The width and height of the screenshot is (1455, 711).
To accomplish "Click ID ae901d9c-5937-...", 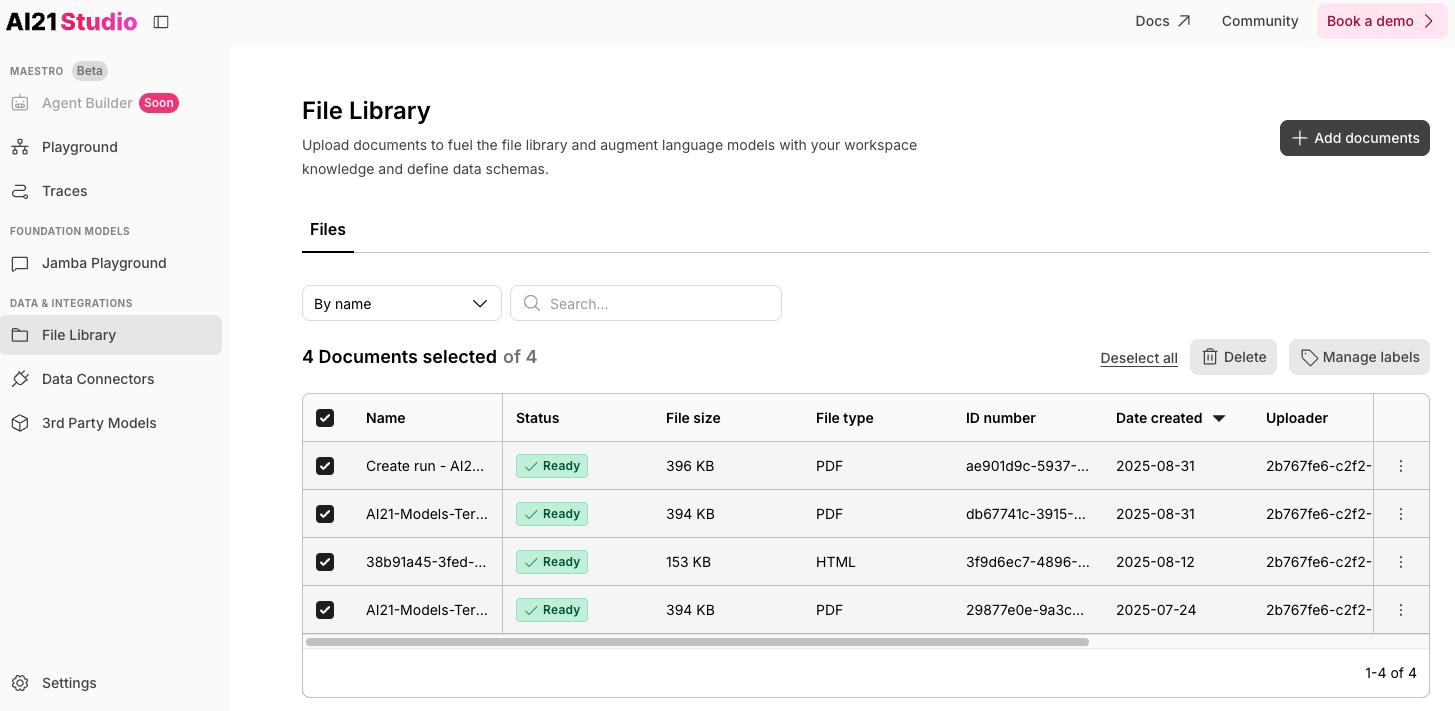I will point(1028,466).
